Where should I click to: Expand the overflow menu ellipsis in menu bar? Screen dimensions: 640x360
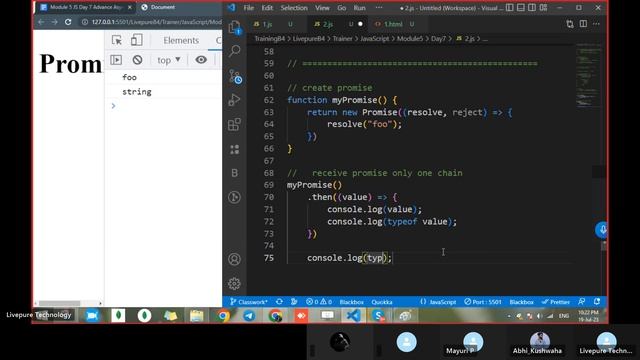point(379,8)
